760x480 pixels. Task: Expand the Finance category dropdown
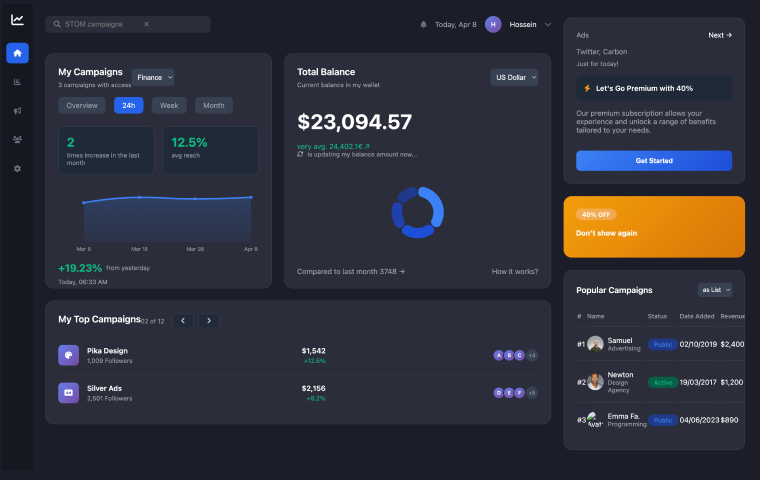pos(153,77)
